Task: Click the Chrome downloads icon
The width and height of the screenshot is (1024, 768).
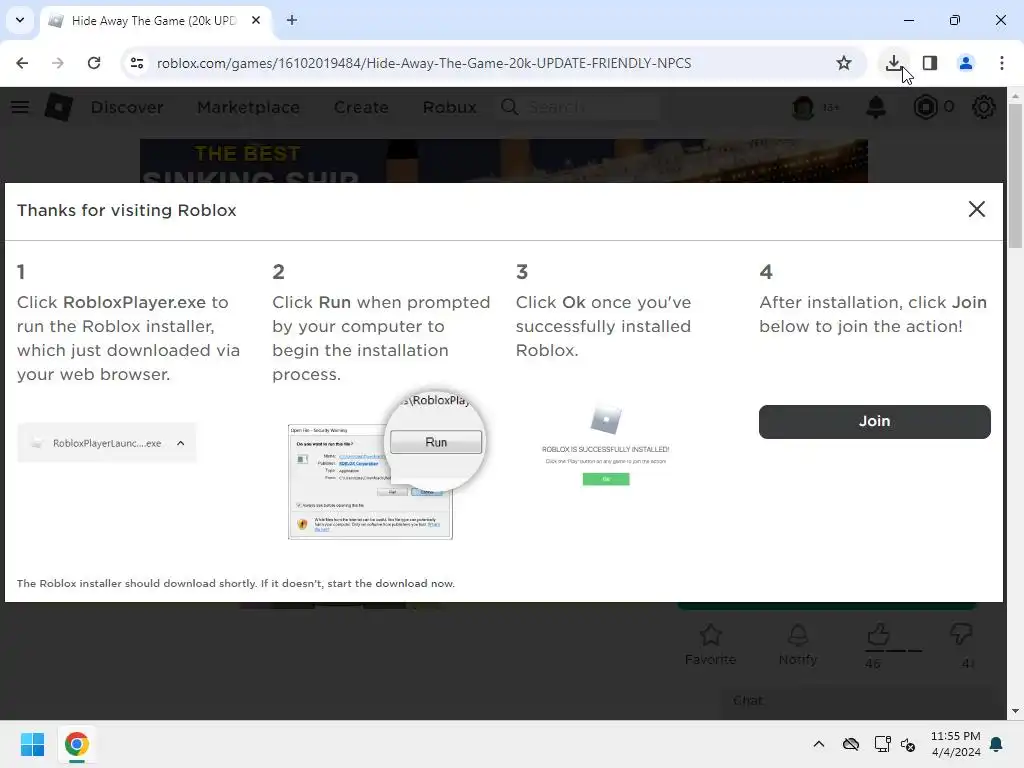Action: click(x=893, y=63)
